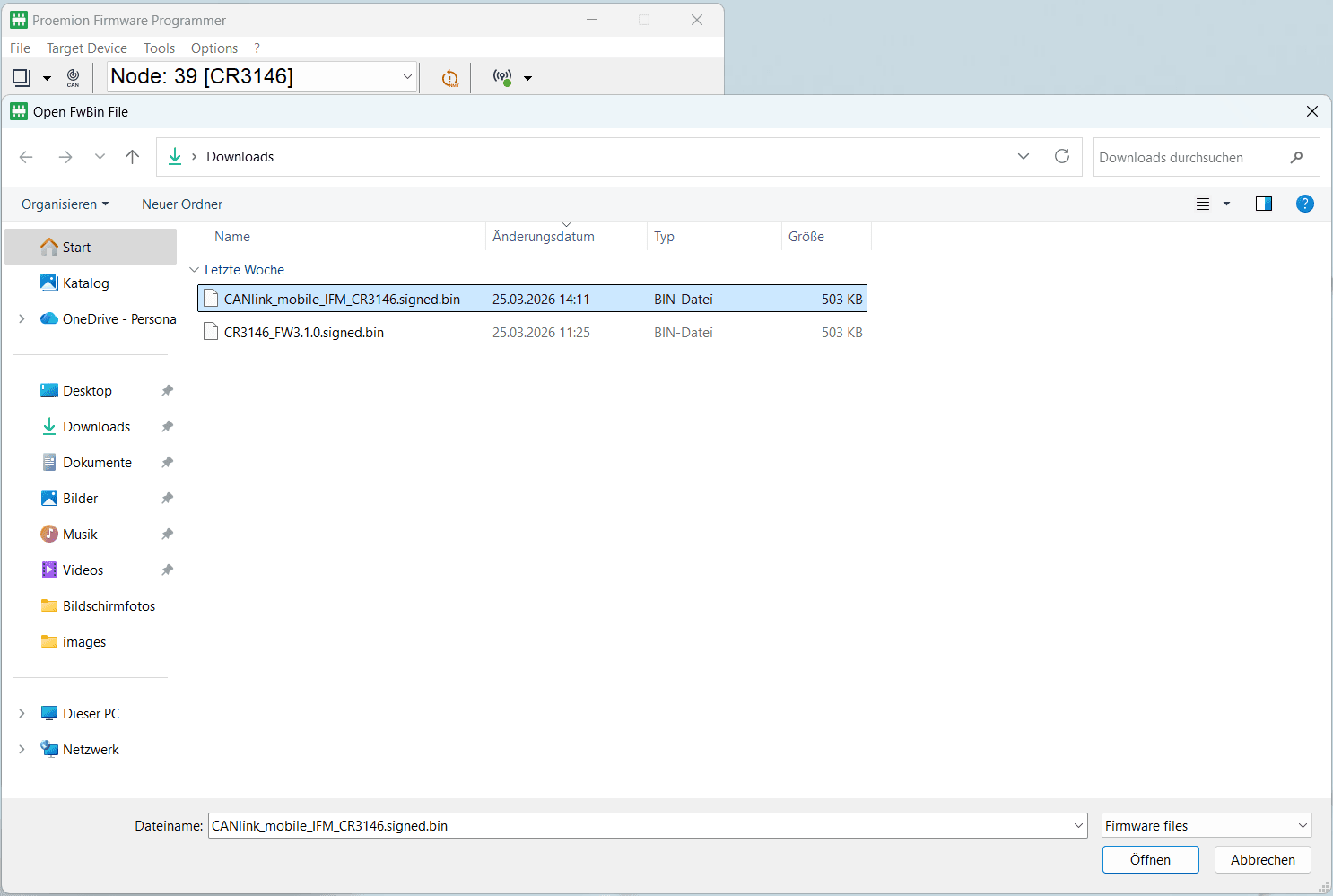Go up one folder level
Viewport: 1333px width, 896px height.
click(x=133, y=157)
